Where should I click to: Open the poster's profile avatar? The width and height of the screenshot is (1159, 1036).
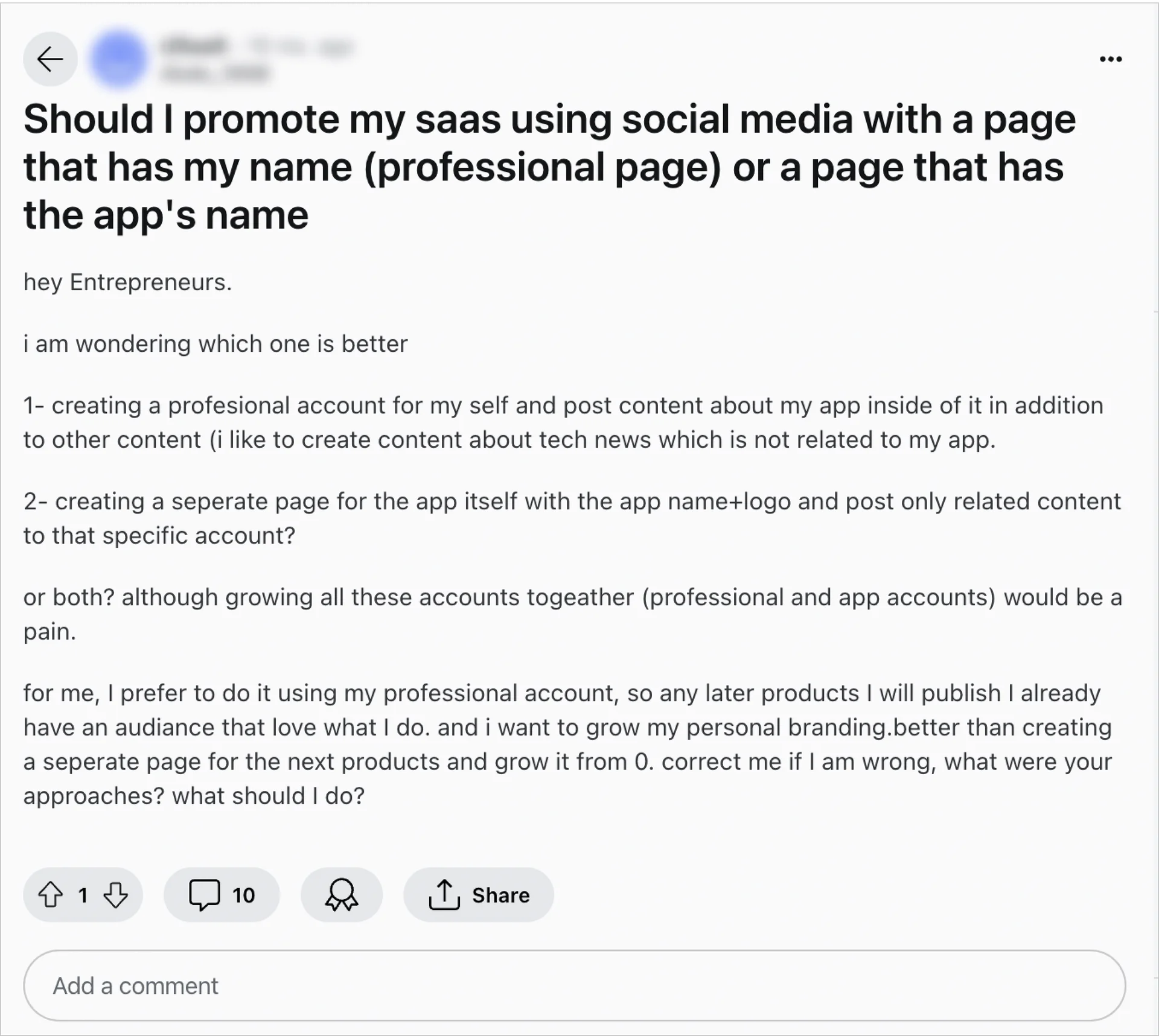click(120, 59)
